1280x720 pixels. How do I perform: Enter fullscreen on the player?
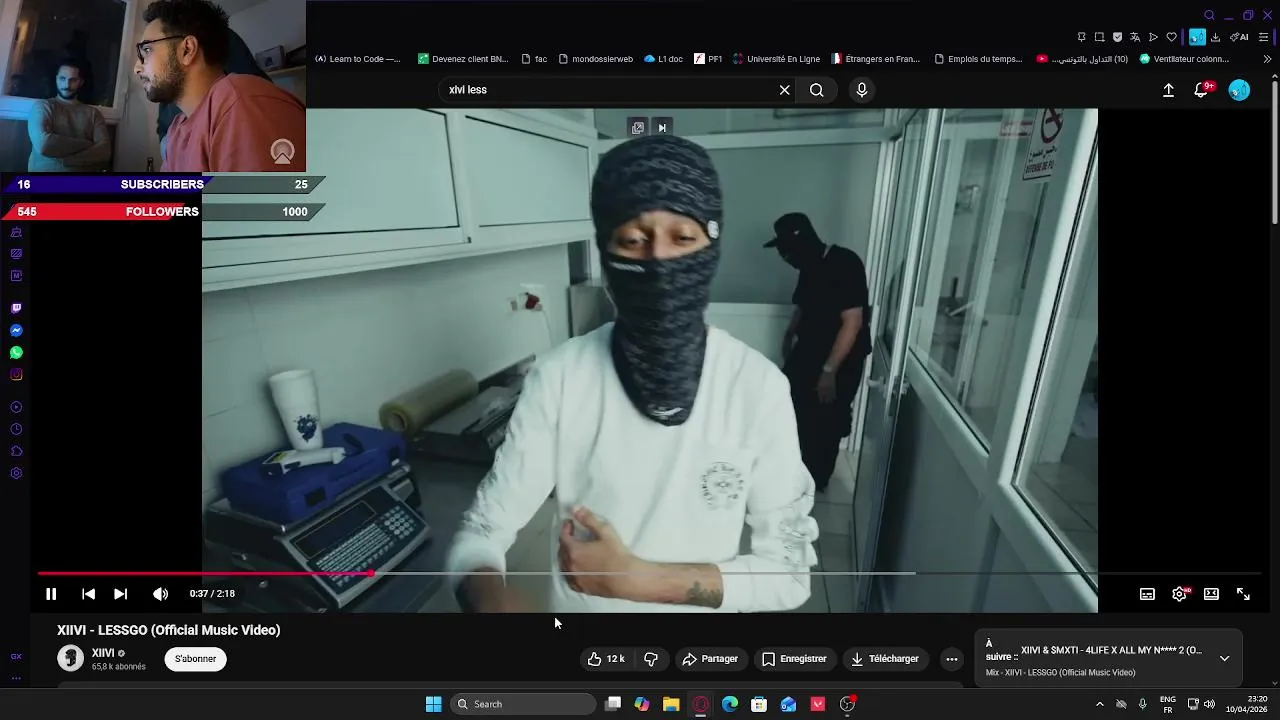1243,594
